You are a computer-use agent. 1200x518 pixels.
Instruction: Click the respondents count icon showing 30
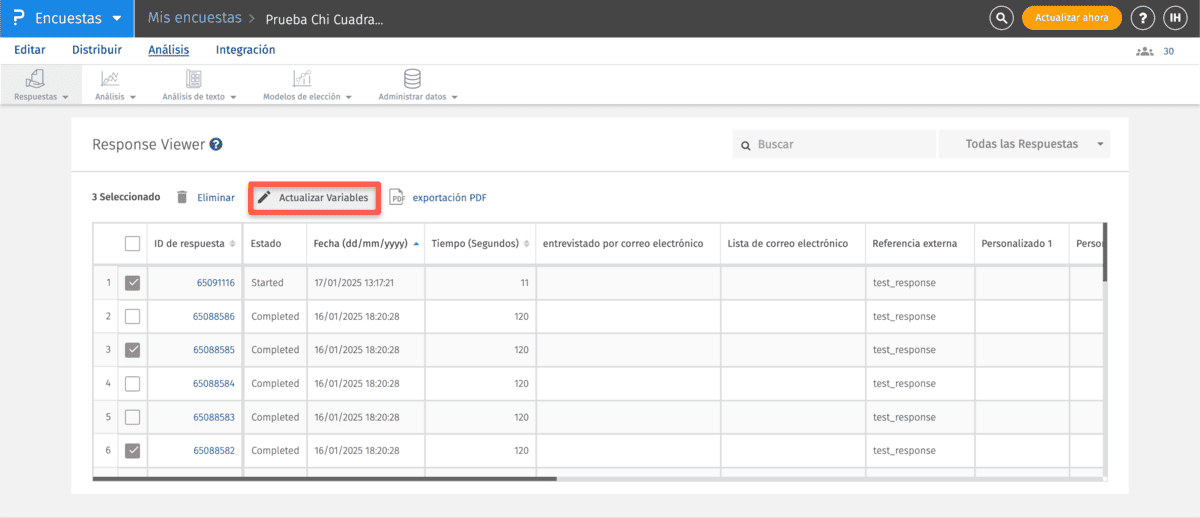(1145, 51)
